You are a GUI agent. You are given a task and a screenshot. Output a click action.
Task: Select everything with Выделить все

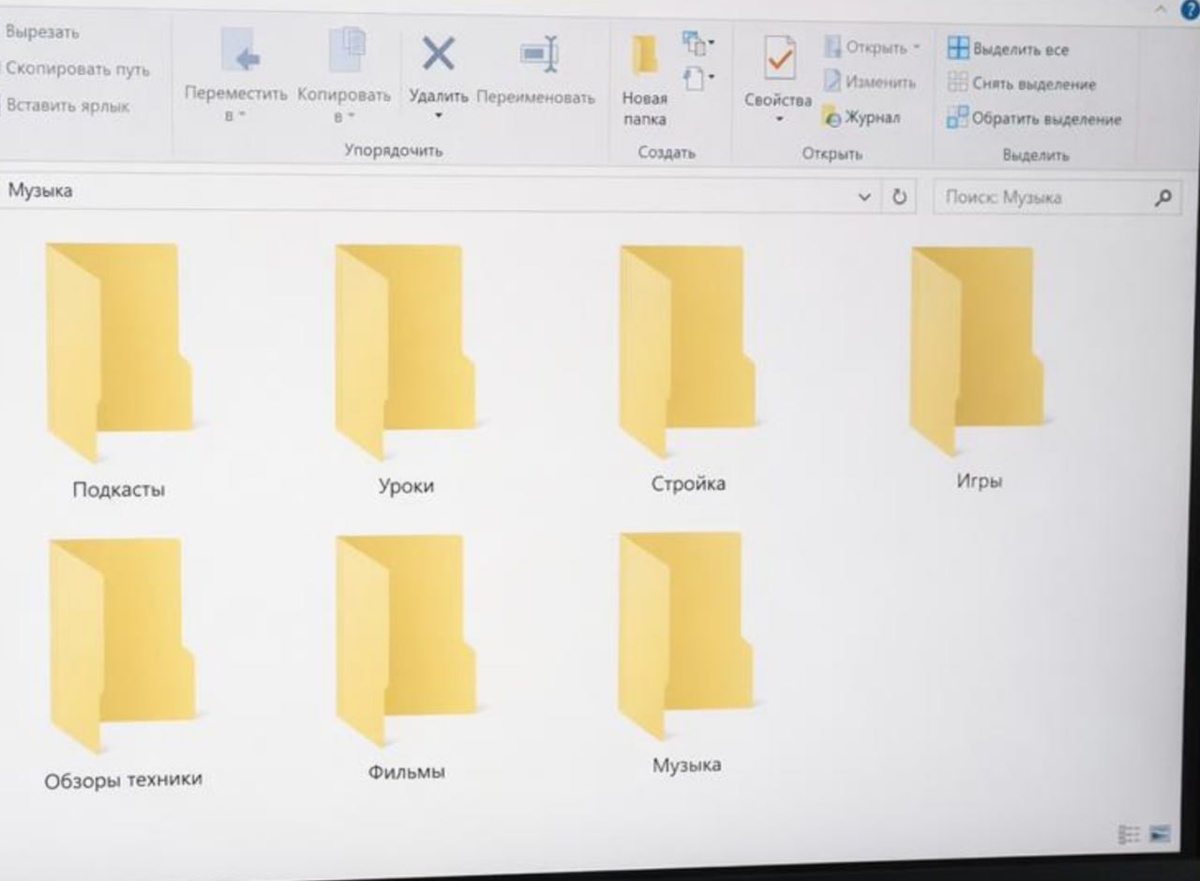[x=1008, y=49]
